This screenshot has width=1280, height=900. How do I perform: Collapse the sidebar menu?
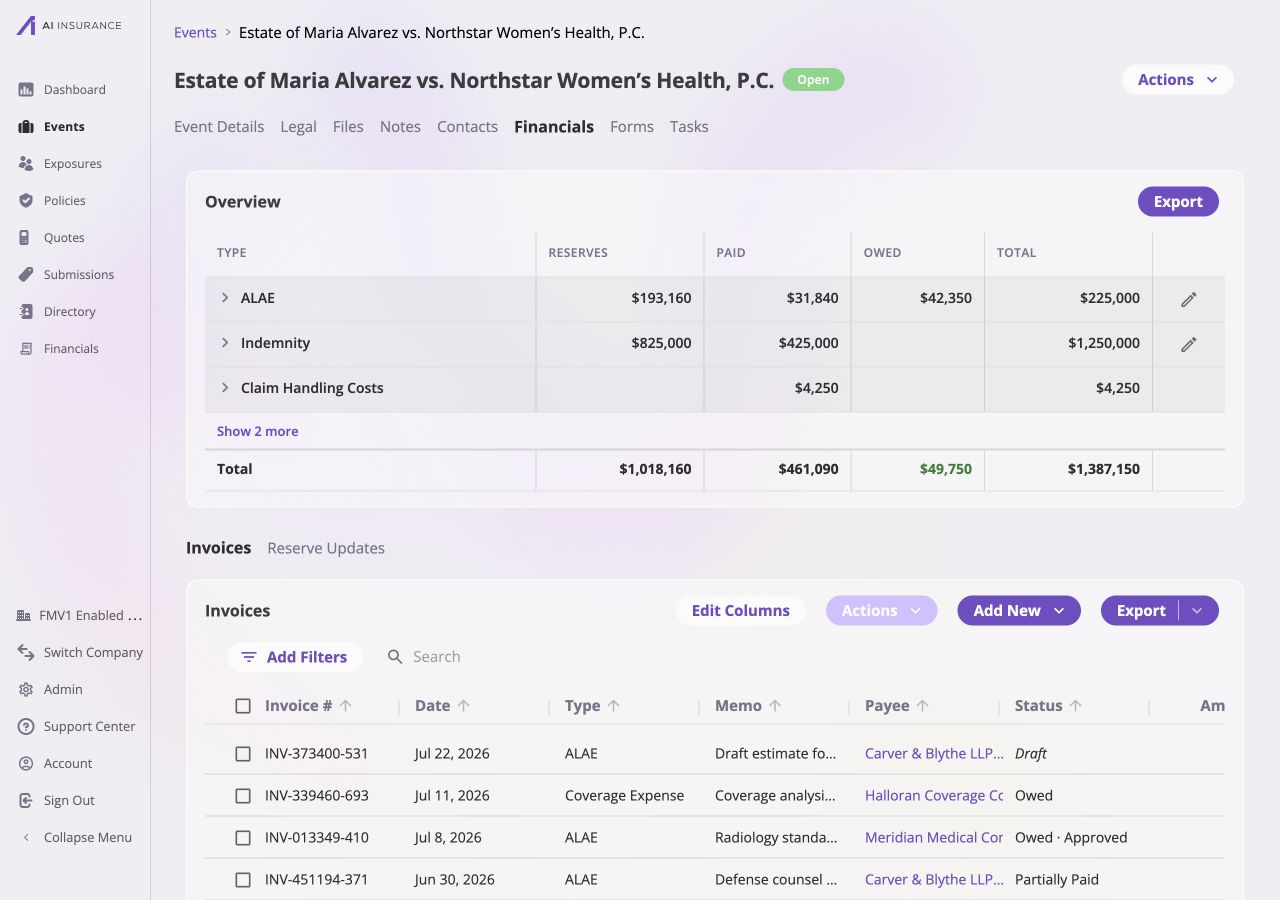click(77, 838)
